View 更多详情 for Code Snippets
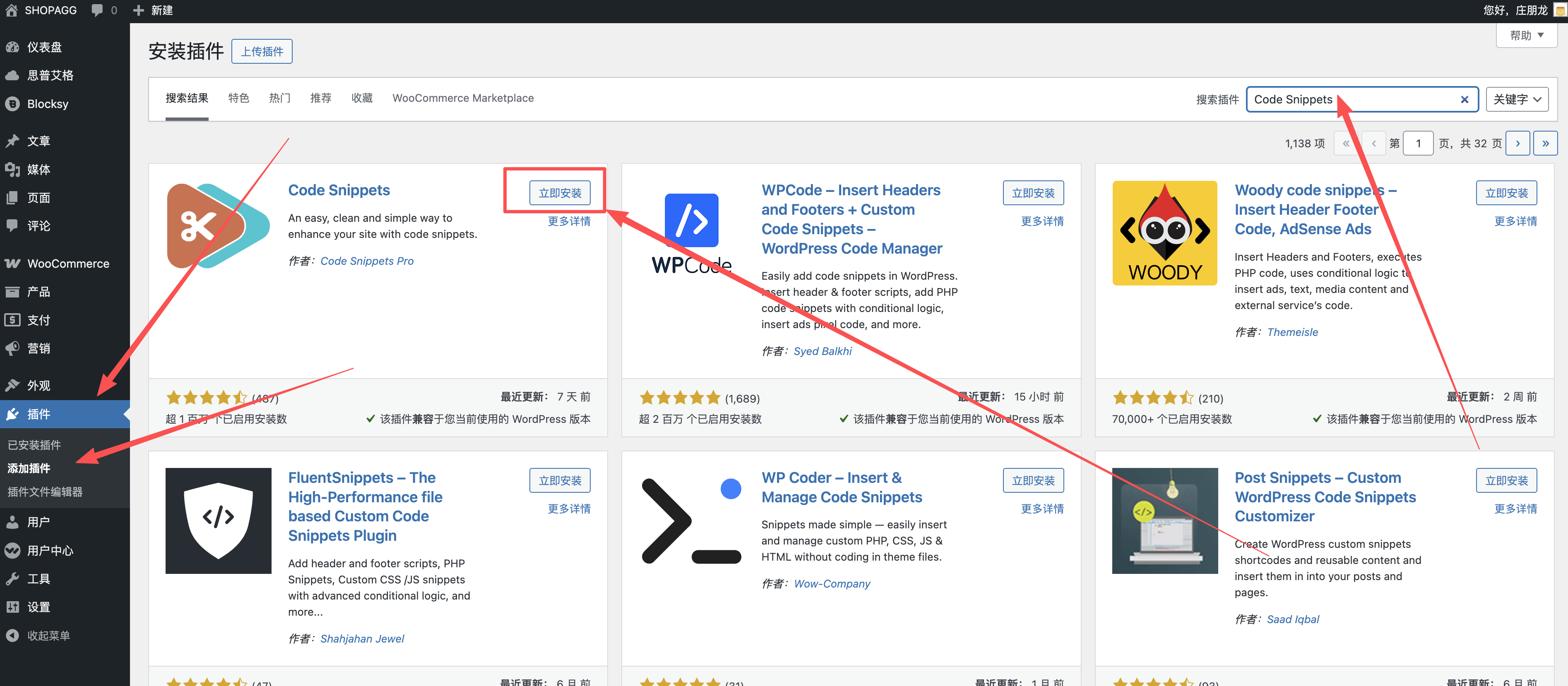This screenshot has width=1568, height=686. 569,221
